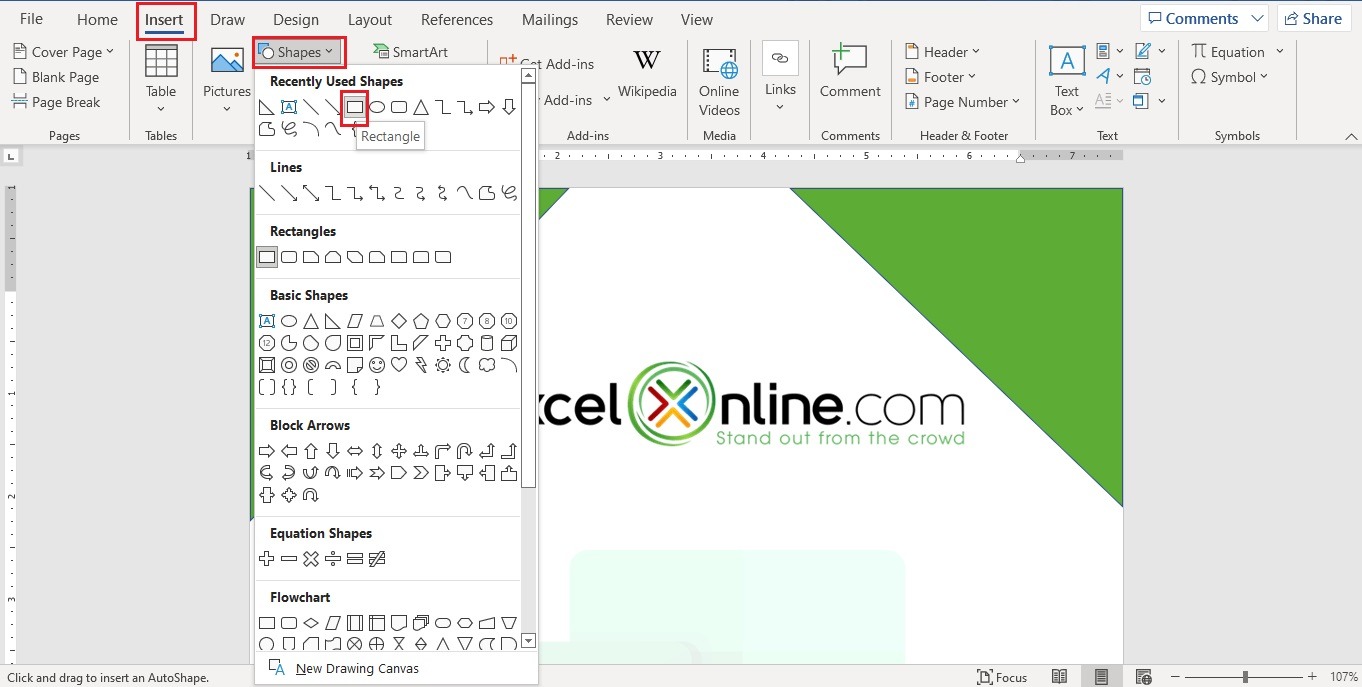Choose the Diamond basic shape
This screenshot has width=1362, height=687.
[x=399, y=321]
